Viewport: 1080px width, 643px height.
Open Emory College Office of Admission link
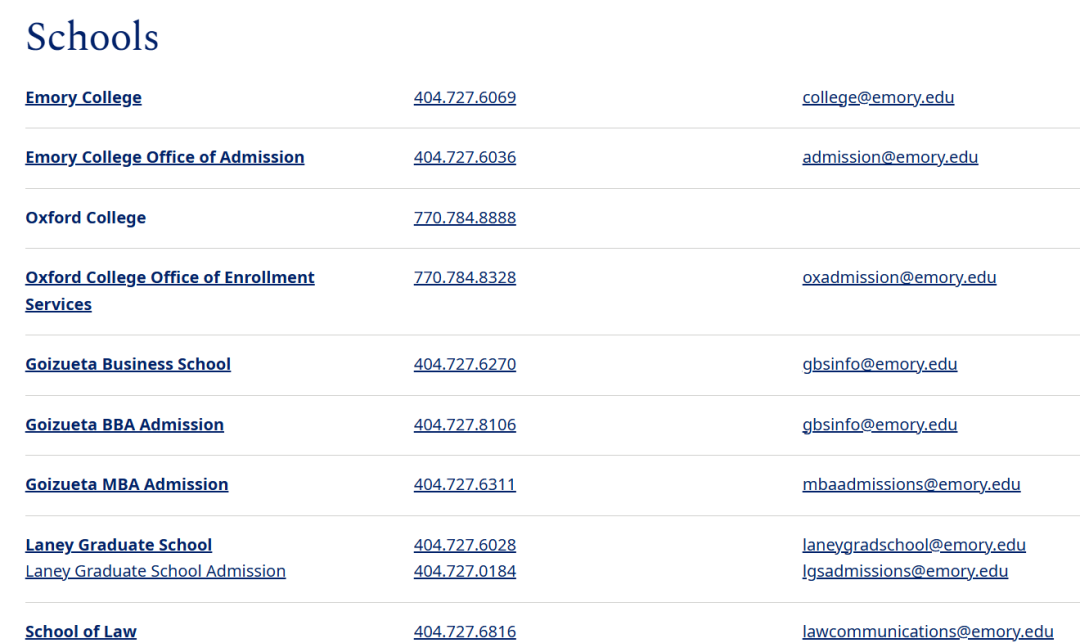164,157
